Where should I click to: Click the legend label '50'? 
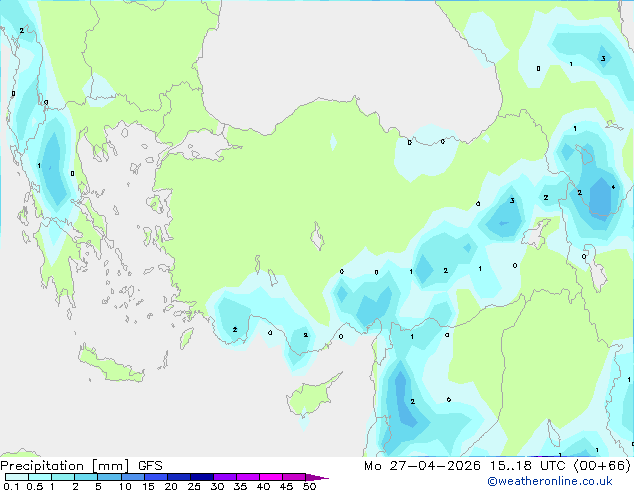[310, 486]
